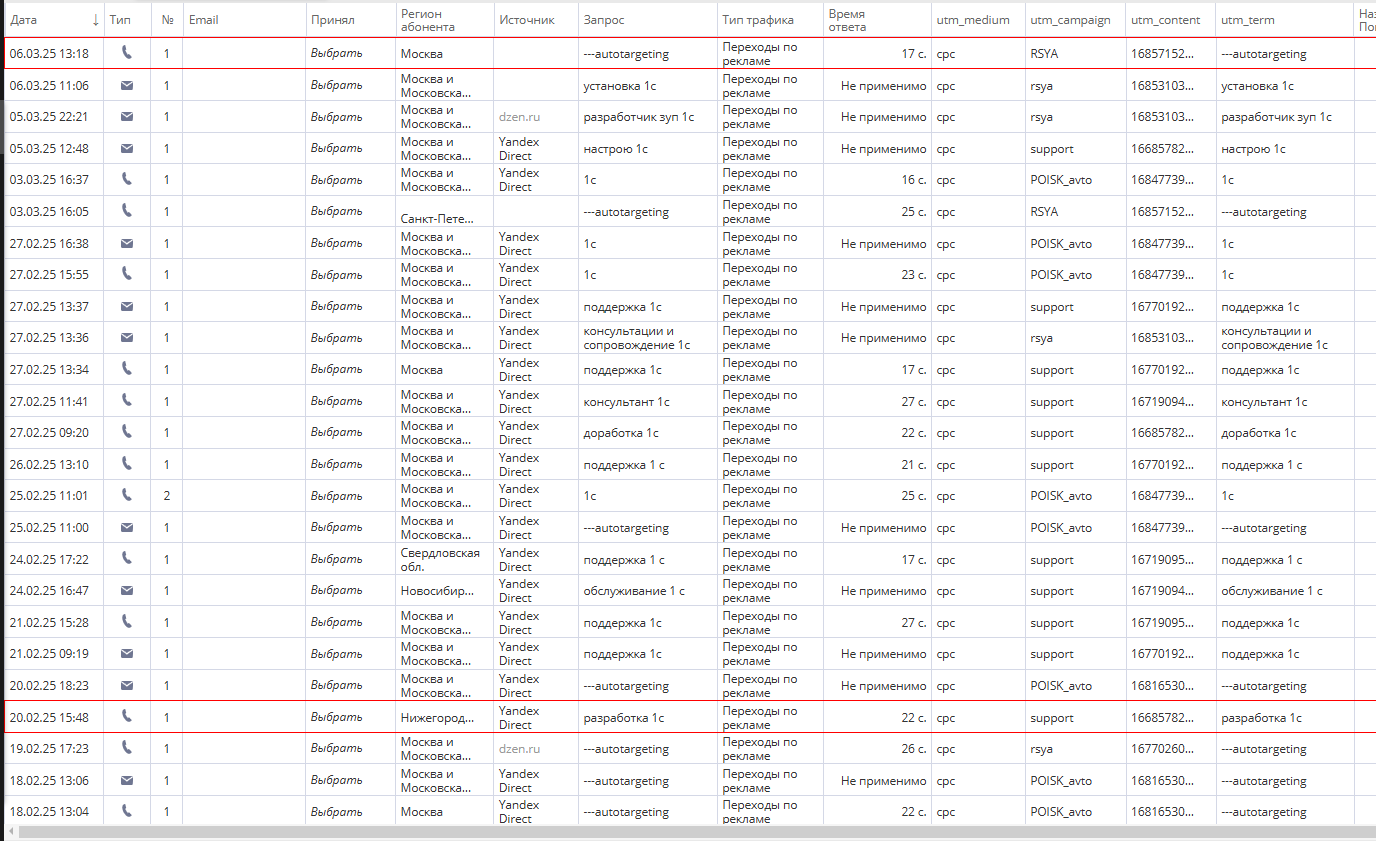Sort the table by the Тип column header
The image size is (1376, 841).
pos(120,20)
